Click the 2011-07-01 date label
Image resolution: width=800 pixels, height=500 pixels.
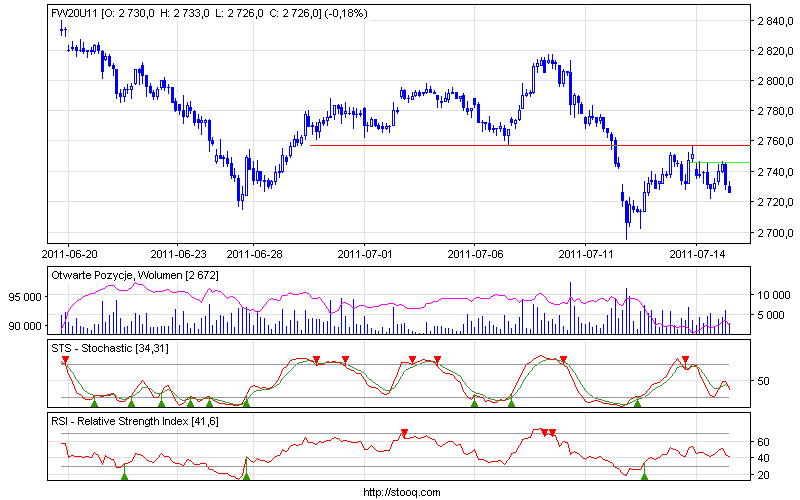365,254
